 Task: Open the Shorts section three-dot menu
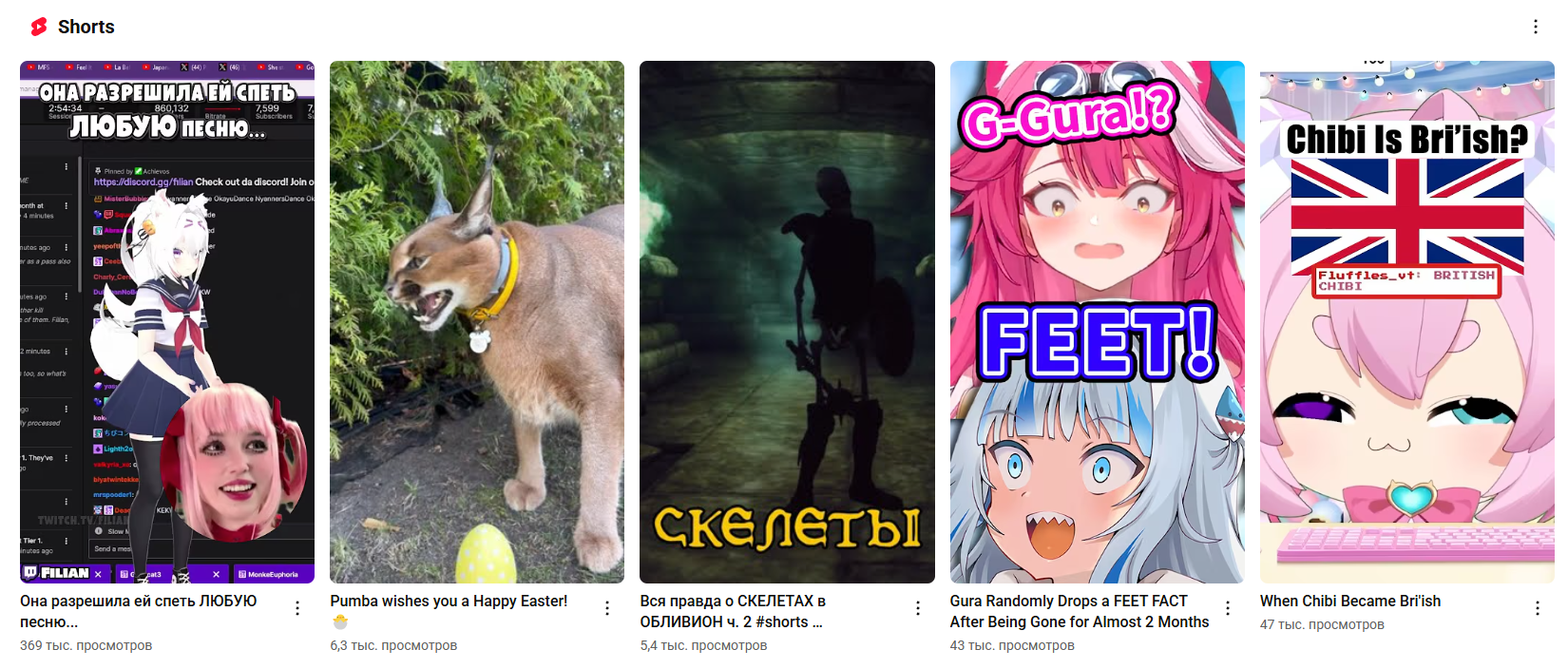(1536, 27)
